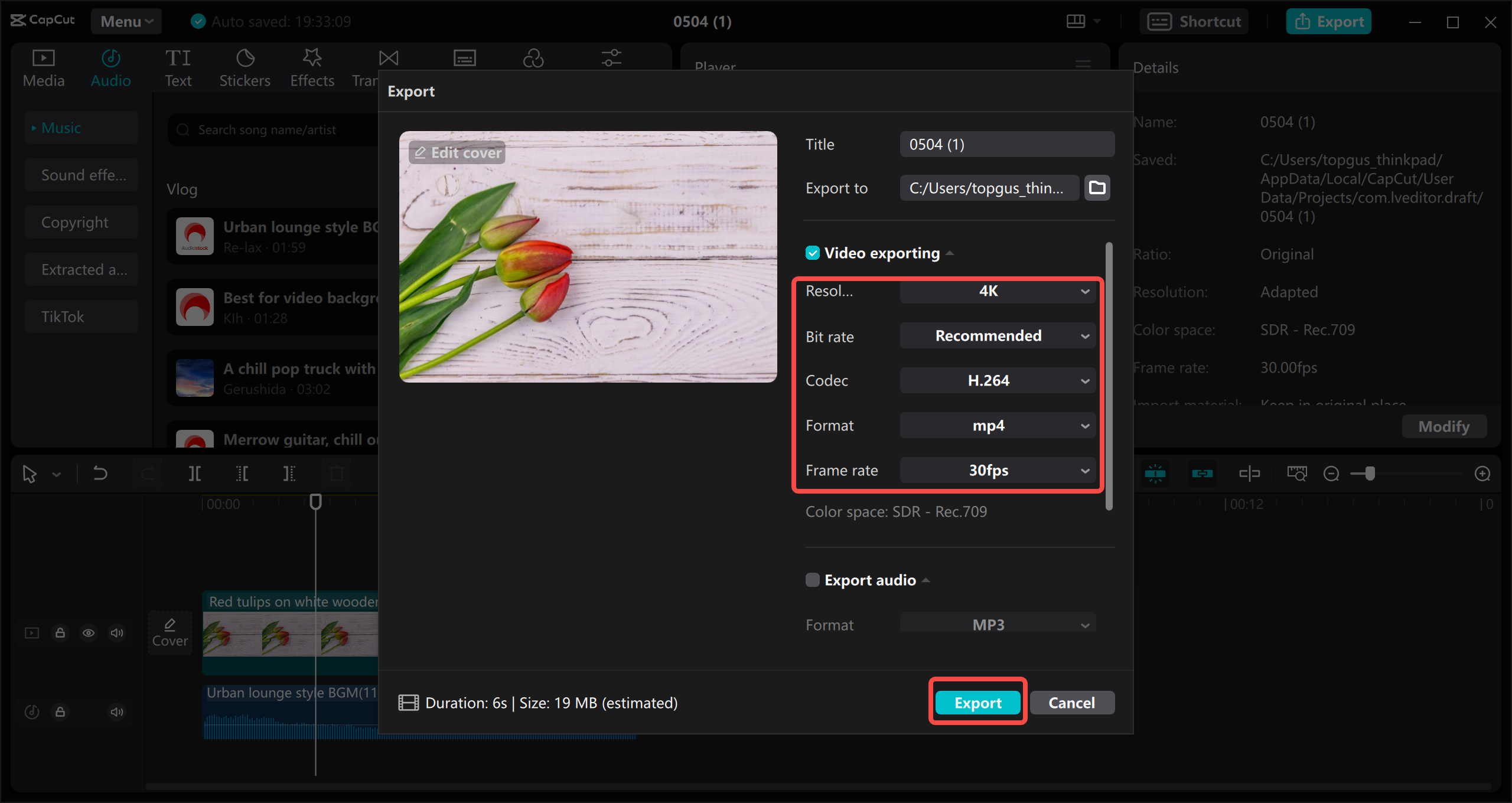Enable the Export audio checkbox
1512x803 pixels.
pyautogui.click(x=811, y=580)
